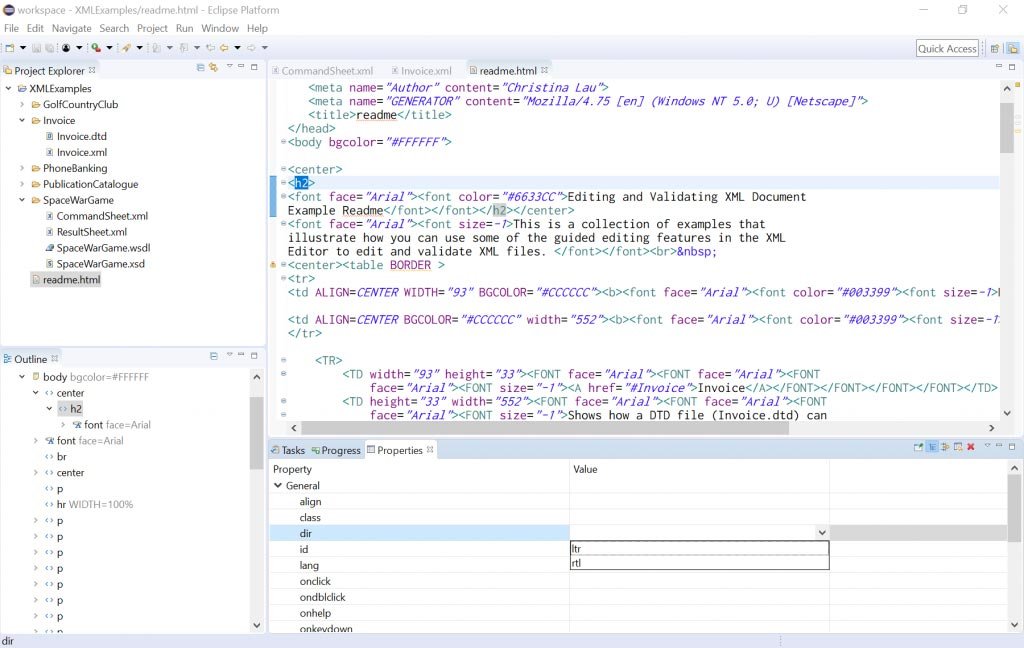Toggle Show Categories in Properties toolbar

[932, 447]
